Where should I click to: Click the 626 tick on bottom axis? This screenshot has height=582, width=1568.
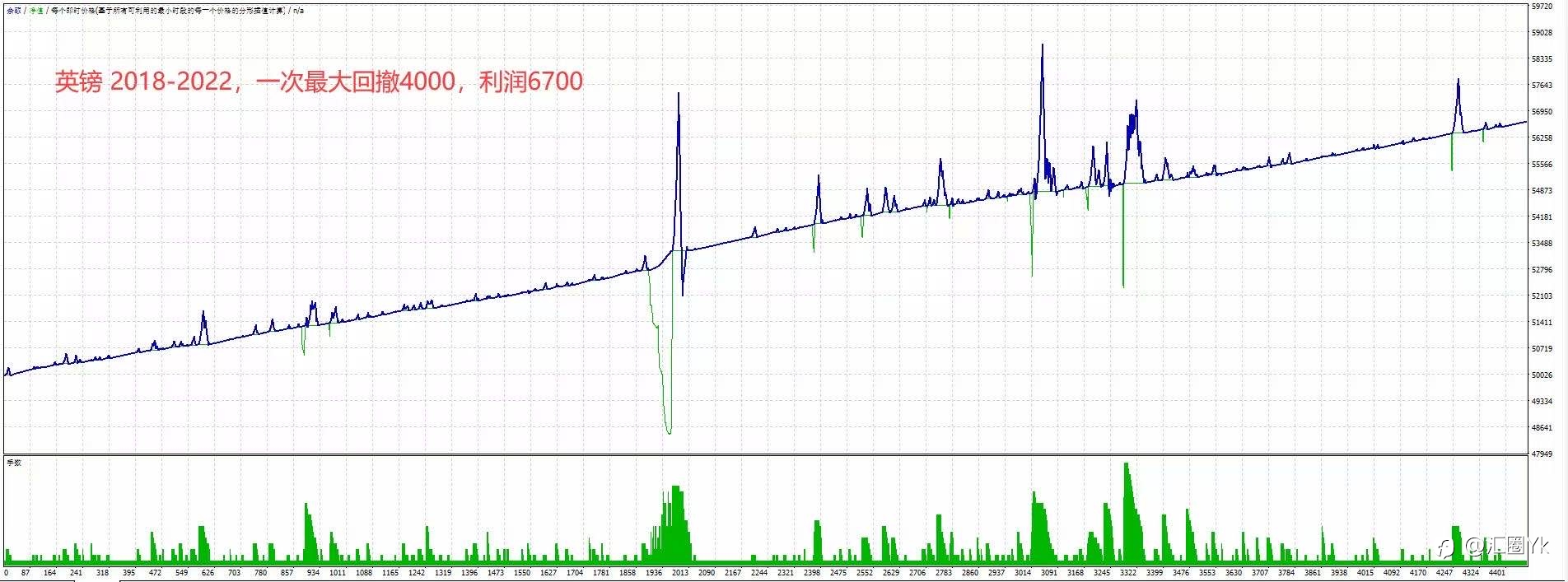[x=208, y=573]
